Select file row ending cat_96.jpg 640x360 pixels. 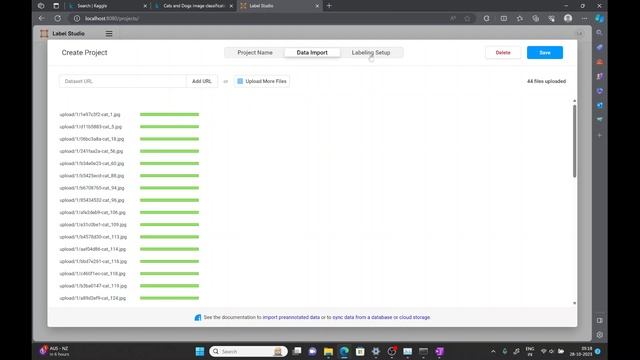point(91,200)
